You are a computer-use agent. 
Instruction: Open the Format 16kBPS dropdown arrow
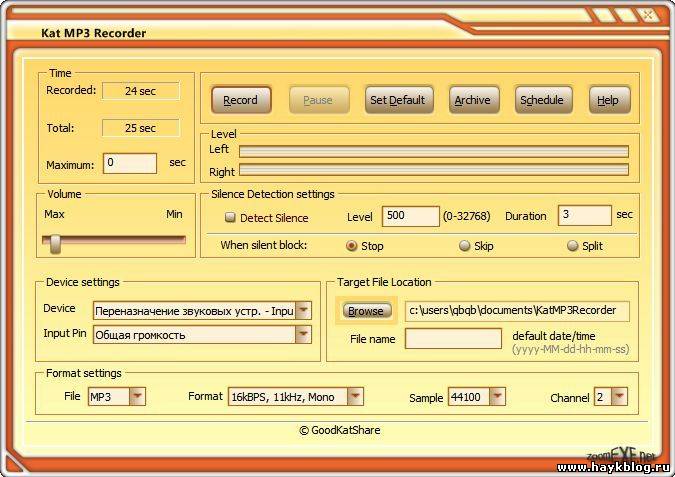point(355,396)
